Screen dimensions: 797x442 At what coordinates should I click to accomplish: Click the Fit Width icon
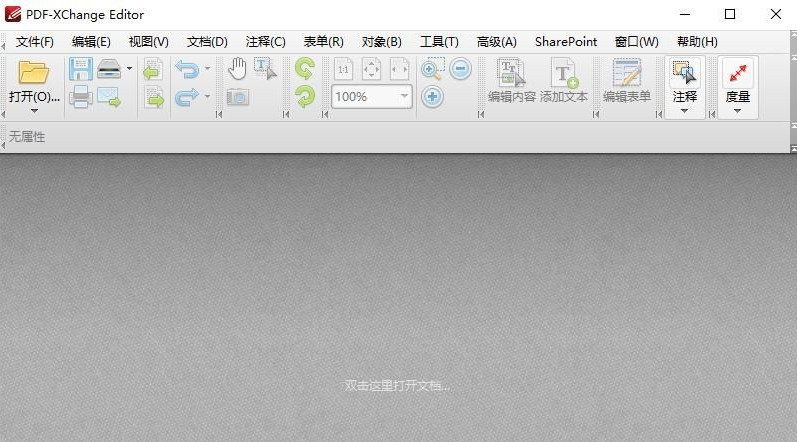pos(400,69)
